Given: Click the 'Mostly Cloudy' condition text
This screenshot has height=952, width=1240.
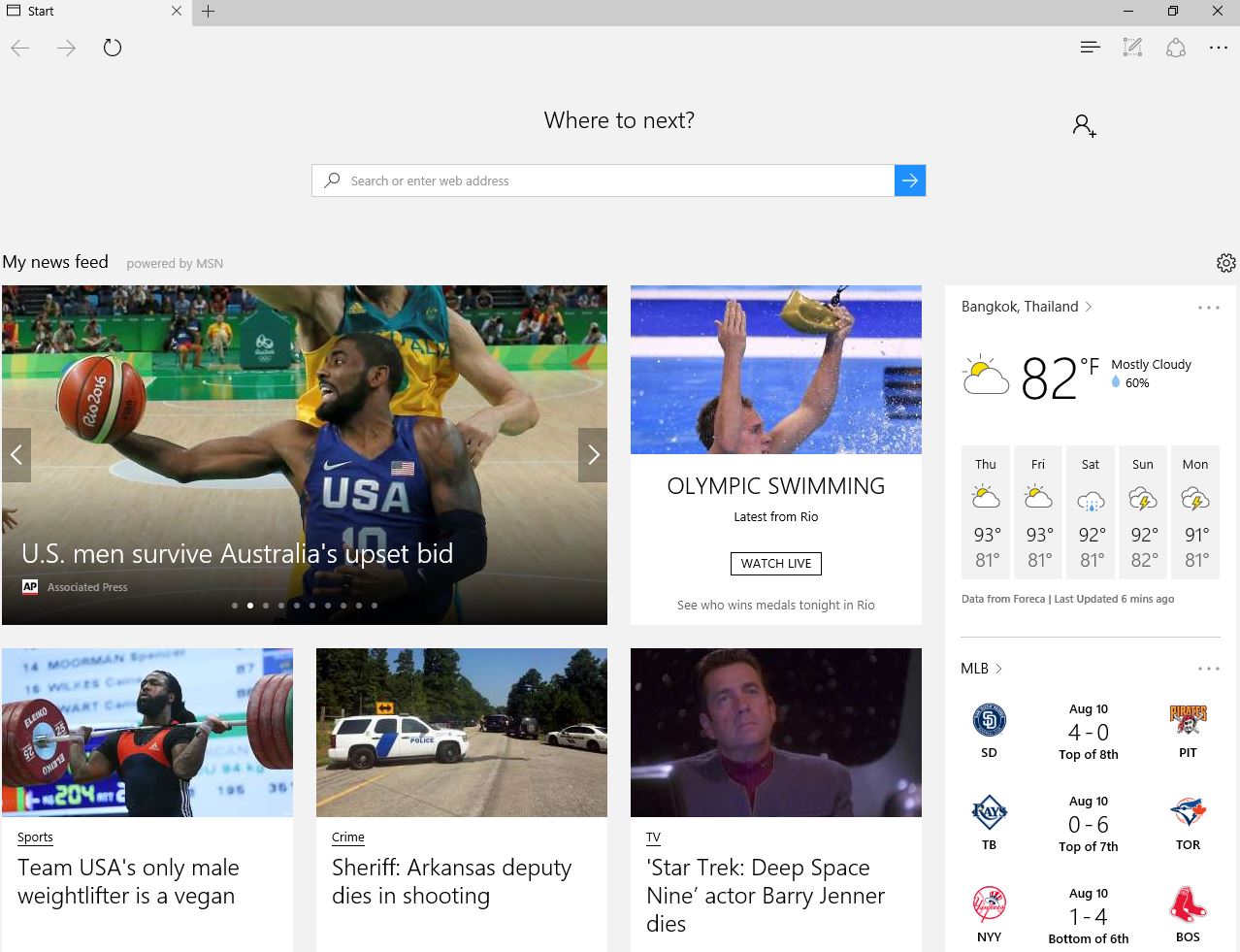Looking at the screenshot, I should click(x=1151, y=365).
